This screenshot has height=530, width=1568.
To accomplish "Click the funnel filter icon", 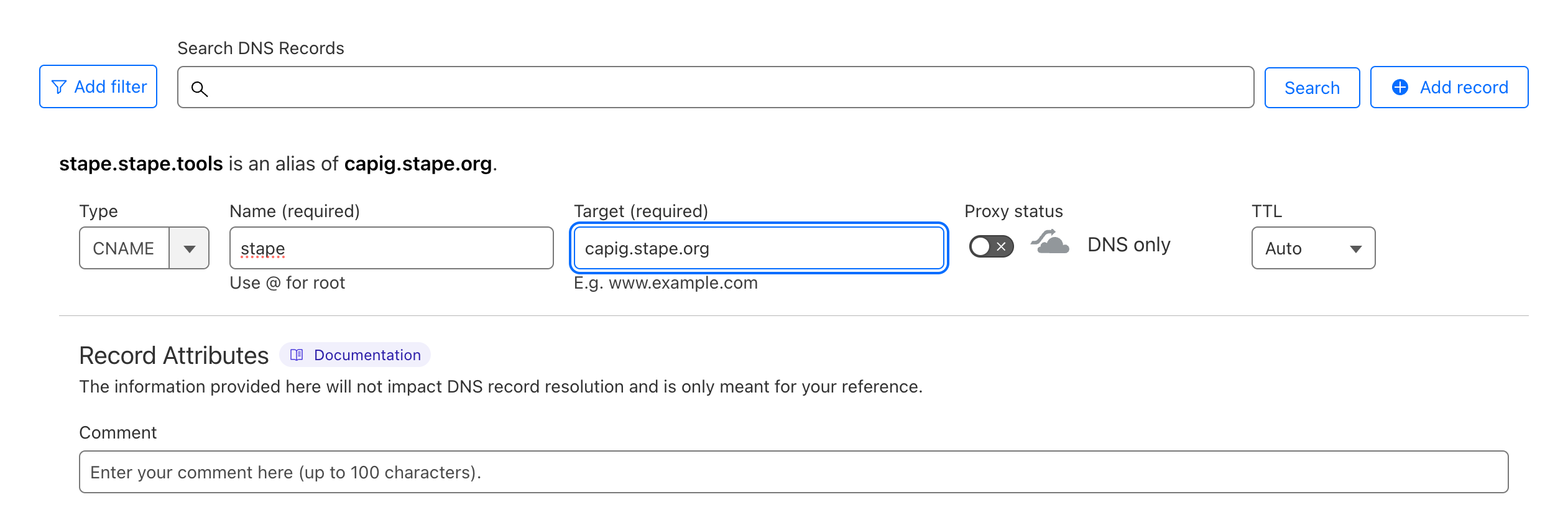I will tap(59, 87).
